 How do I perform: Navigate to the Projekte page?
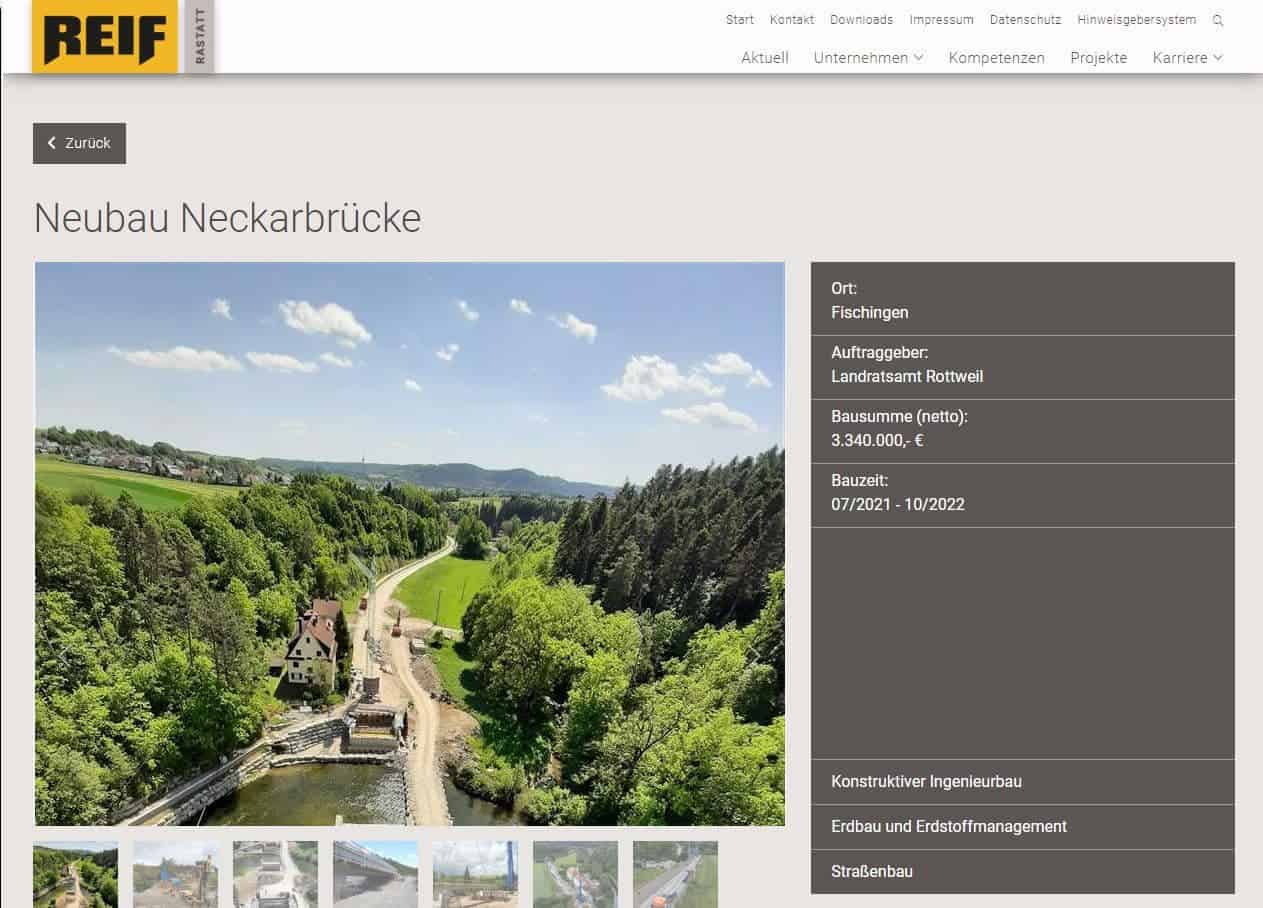(1098, 58)
